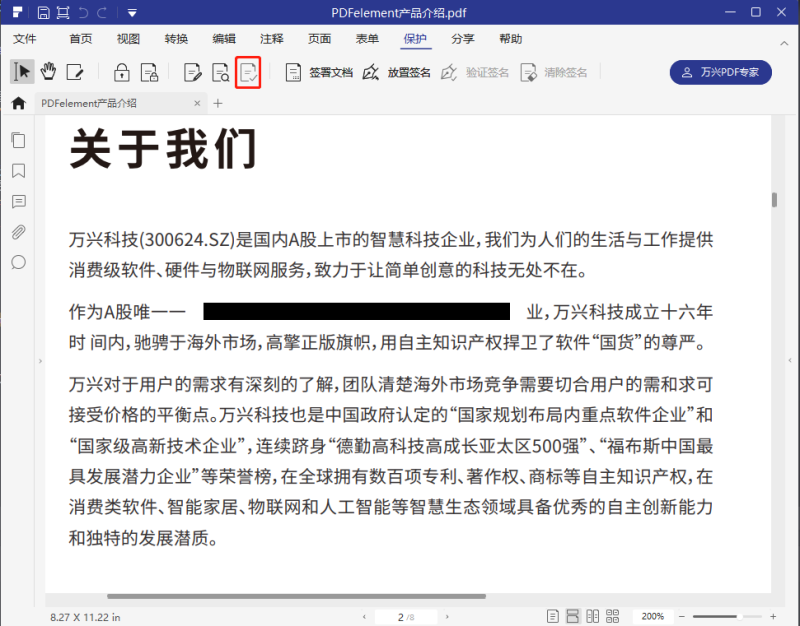
Task: Toggle continuous scrolling page view
Action: click(572, 615)
